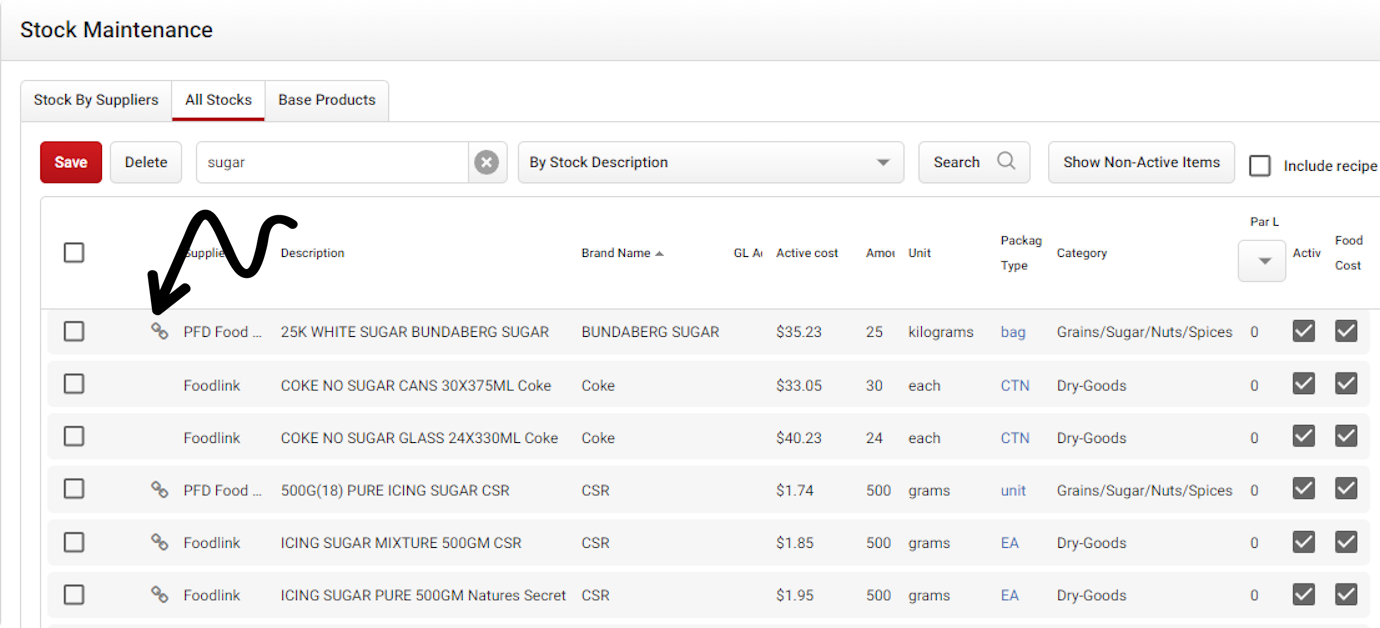The image size is (1380, 628).
Task: Check the Include recipe checkbox
Action: pos(1260,166)
